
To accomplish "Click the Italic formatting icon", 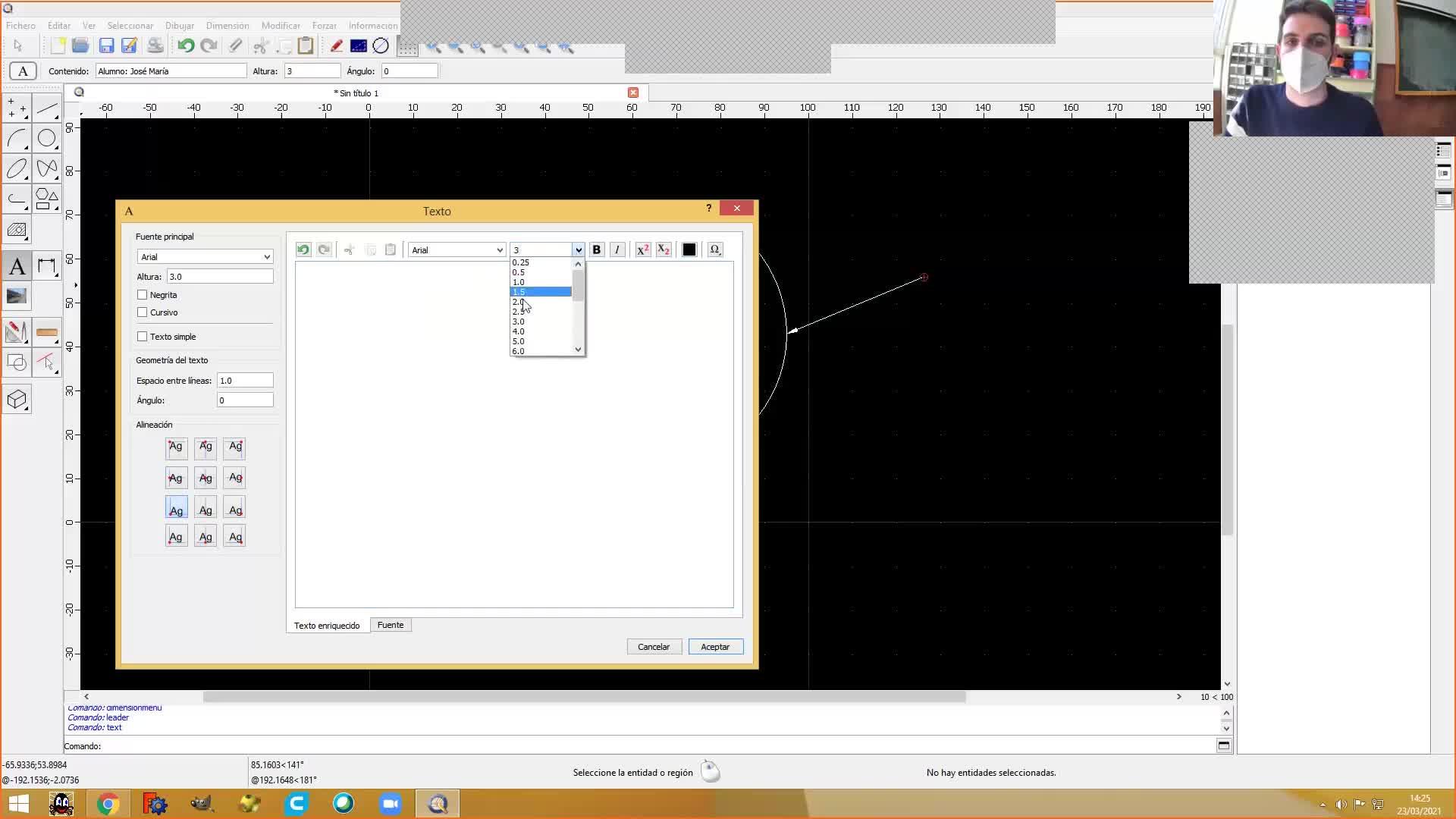I will 617,249.
